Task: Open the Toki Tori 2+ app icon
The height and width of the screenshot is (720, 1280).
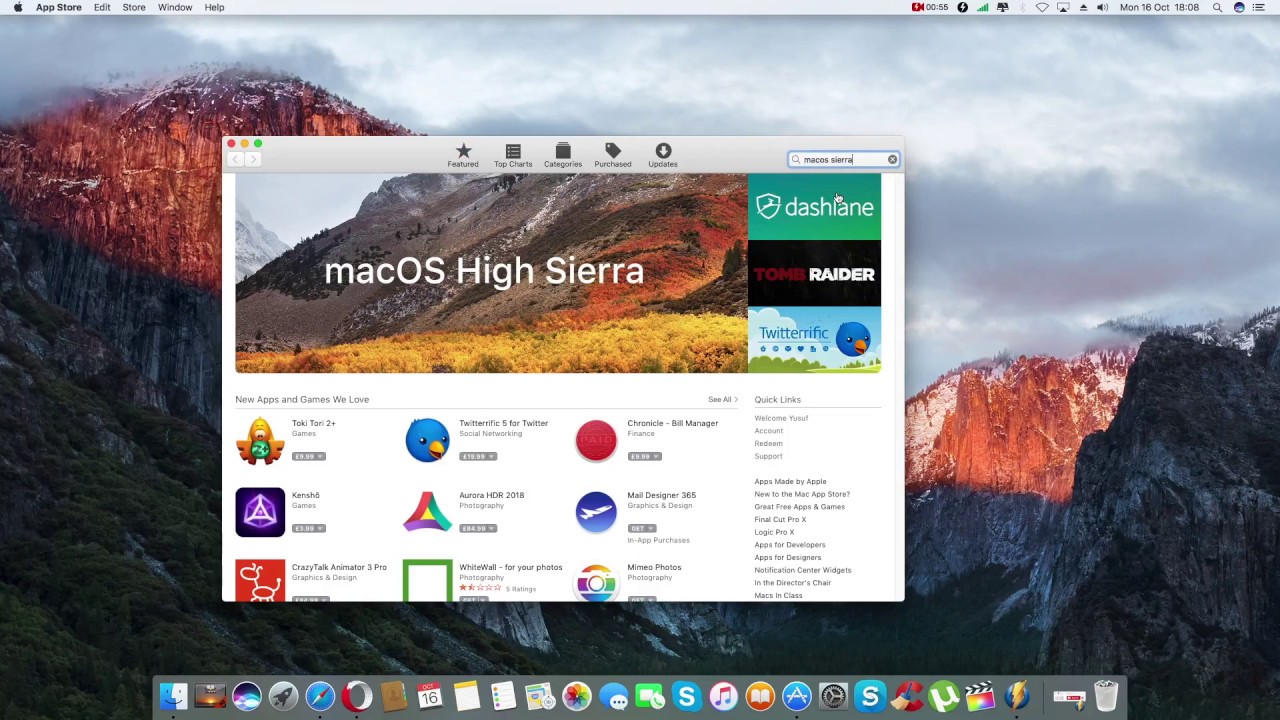Action: coord(260,440)
